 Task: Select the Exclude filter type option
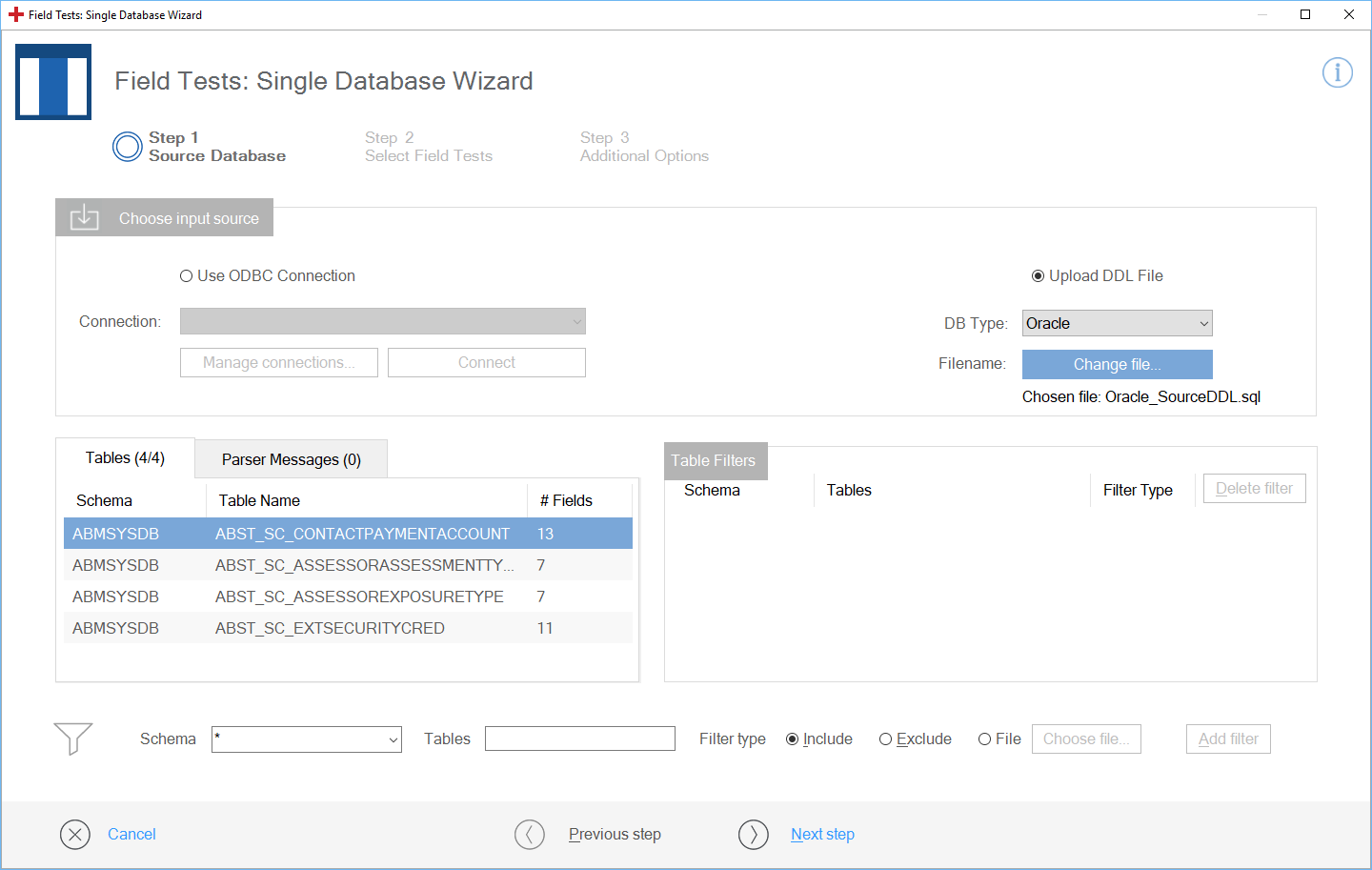[x=886, y=739]
